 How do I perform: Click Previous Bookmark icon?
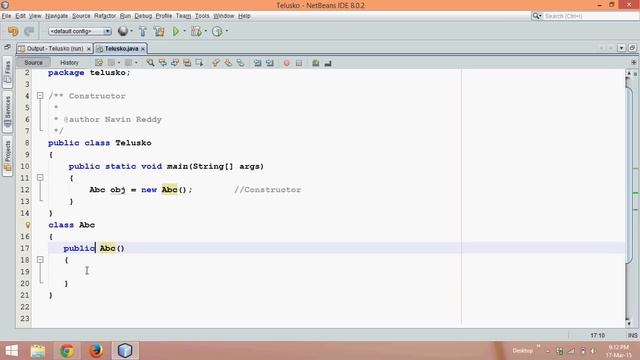[x=216, y=62]
